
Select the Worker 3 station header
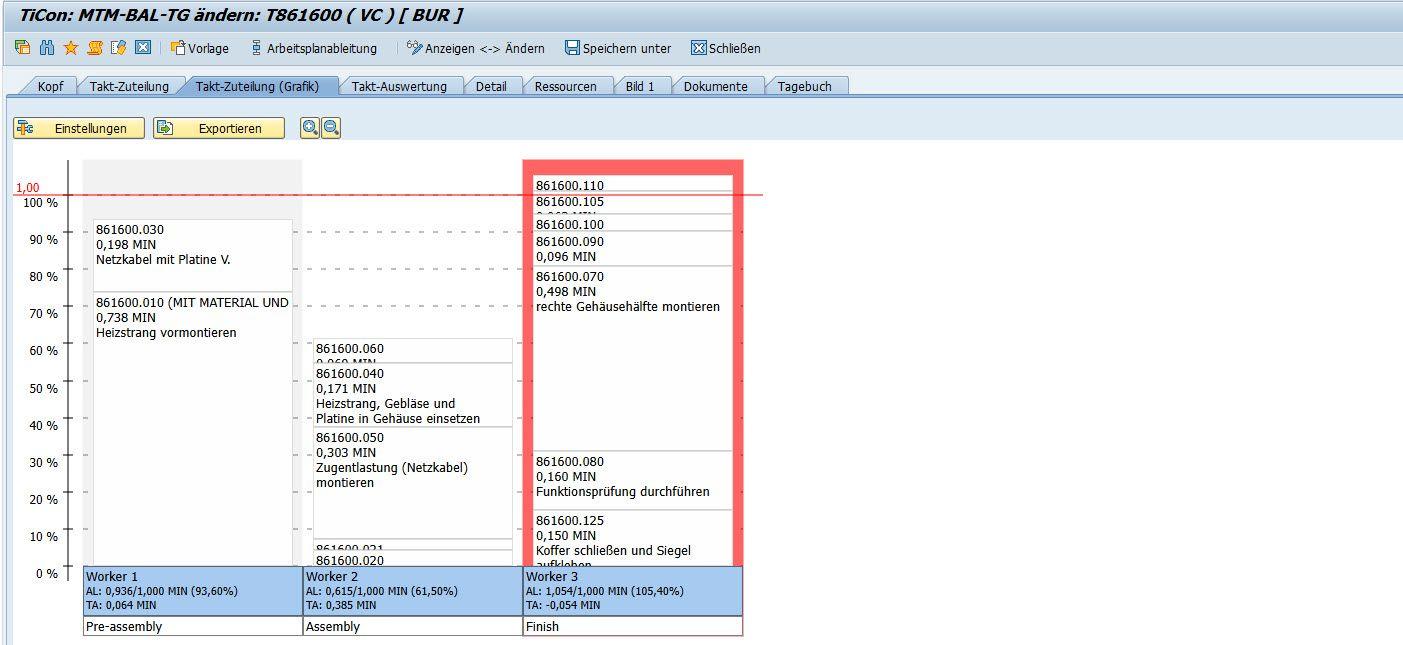point(632,590)
